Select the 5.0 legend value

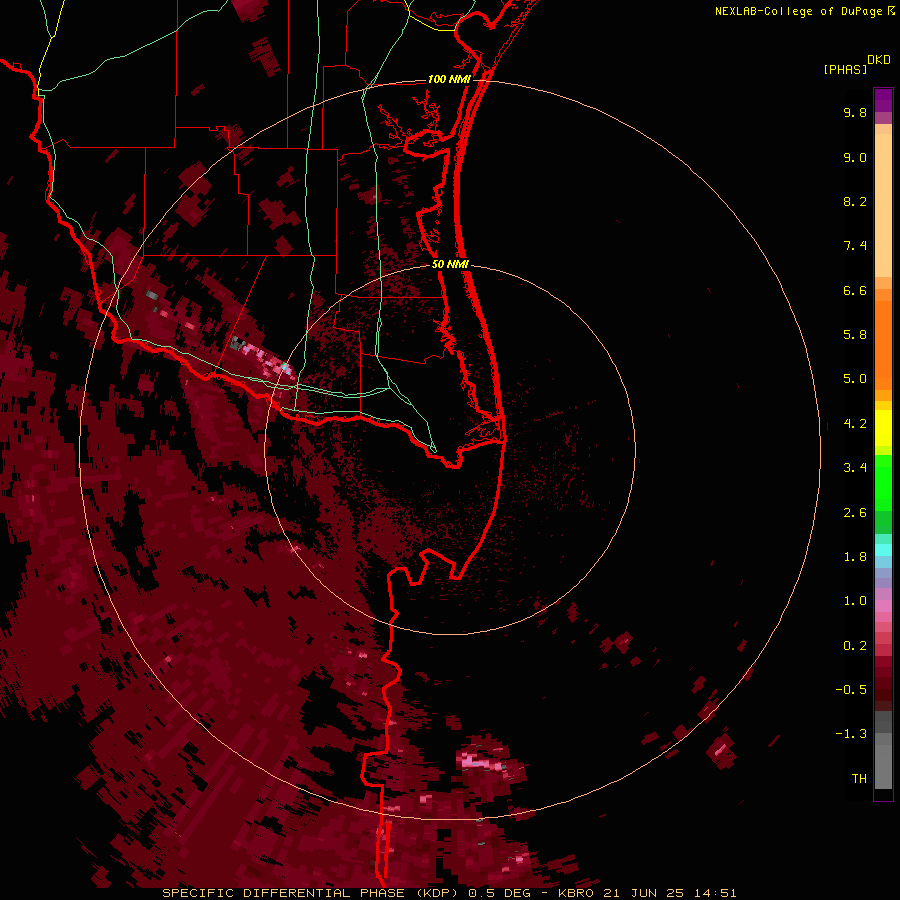855,379
